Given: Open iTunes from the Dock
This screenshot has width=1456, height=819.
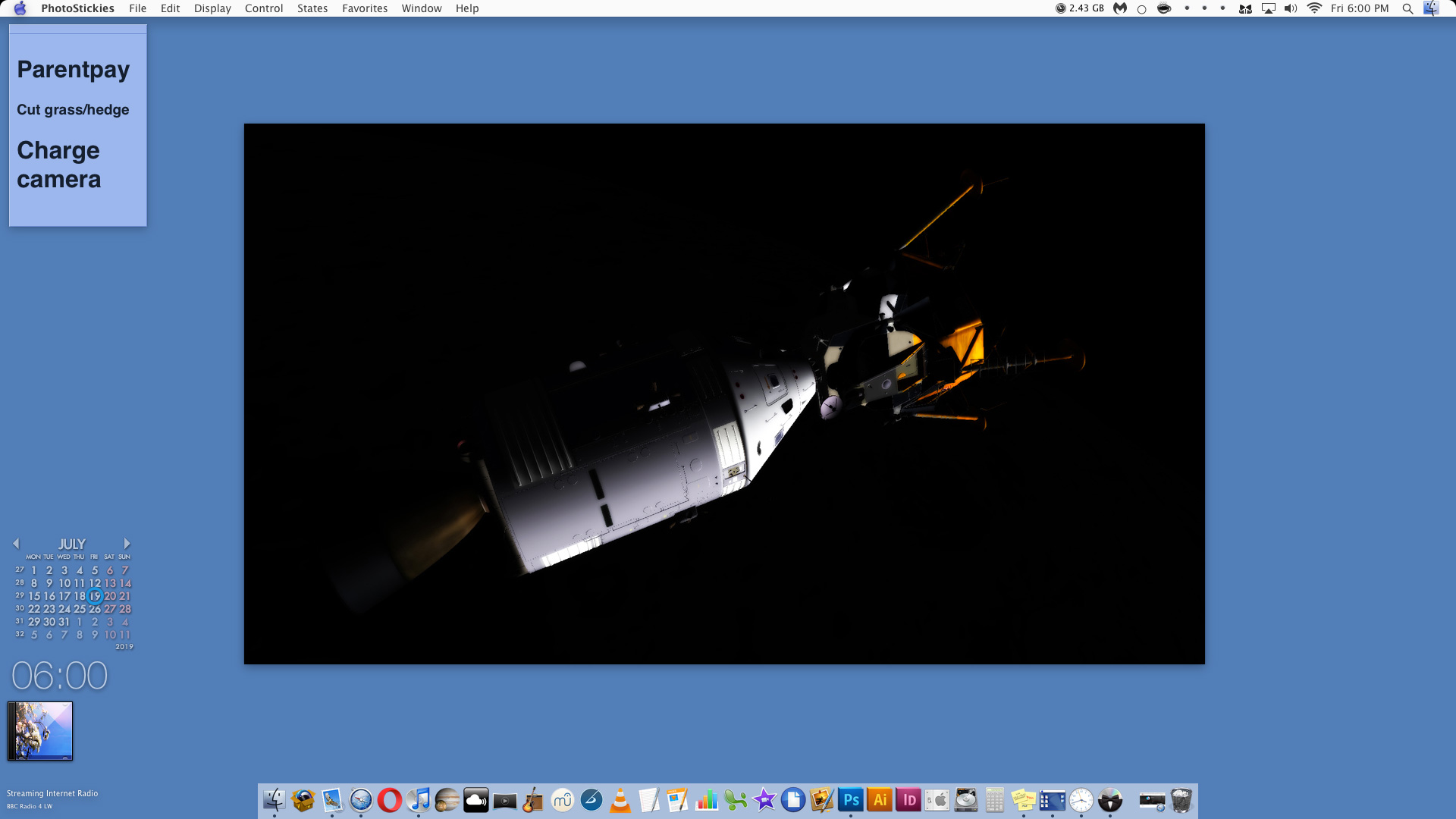Looking at the screenshot, I should click(419, 800).
